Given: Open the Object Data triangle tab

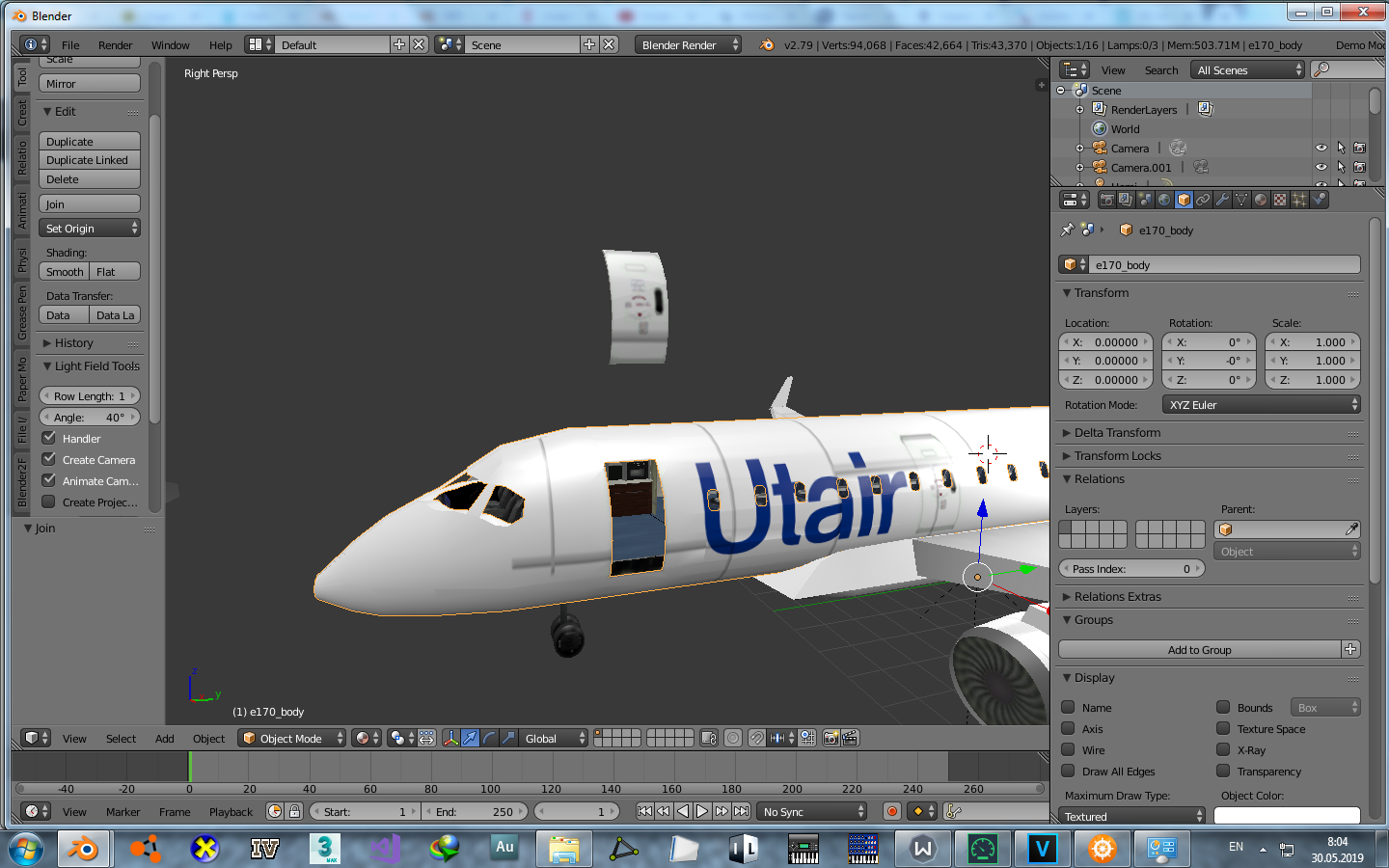Looking at the screenshot, I should [x=1241, y=200].
